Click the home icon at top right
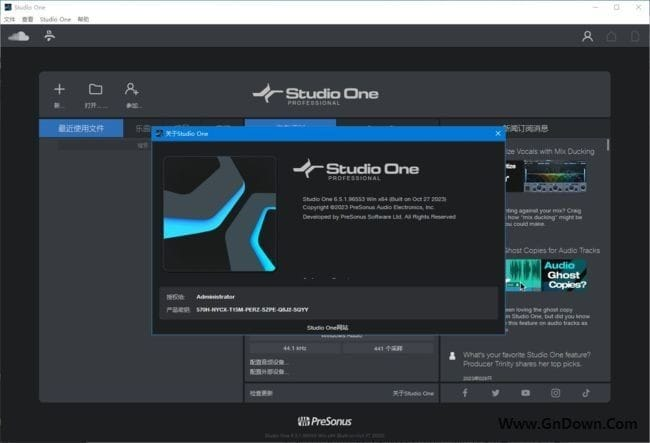This screenshot has height=443, width=650. (612, 37)
